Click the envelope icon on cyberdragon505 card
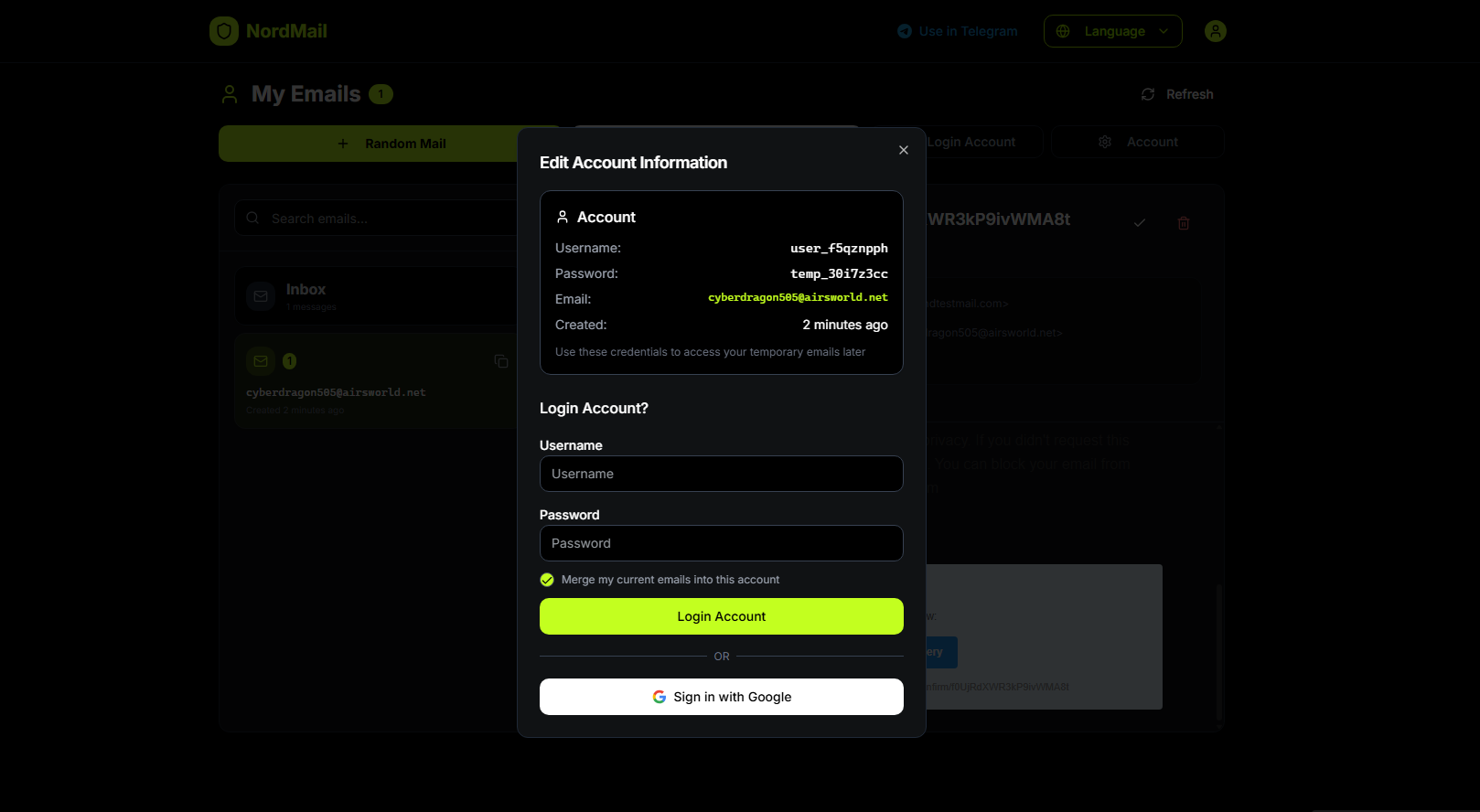Image resolution: width=1480 pixels, height=812 pixels. click(261, 361)
